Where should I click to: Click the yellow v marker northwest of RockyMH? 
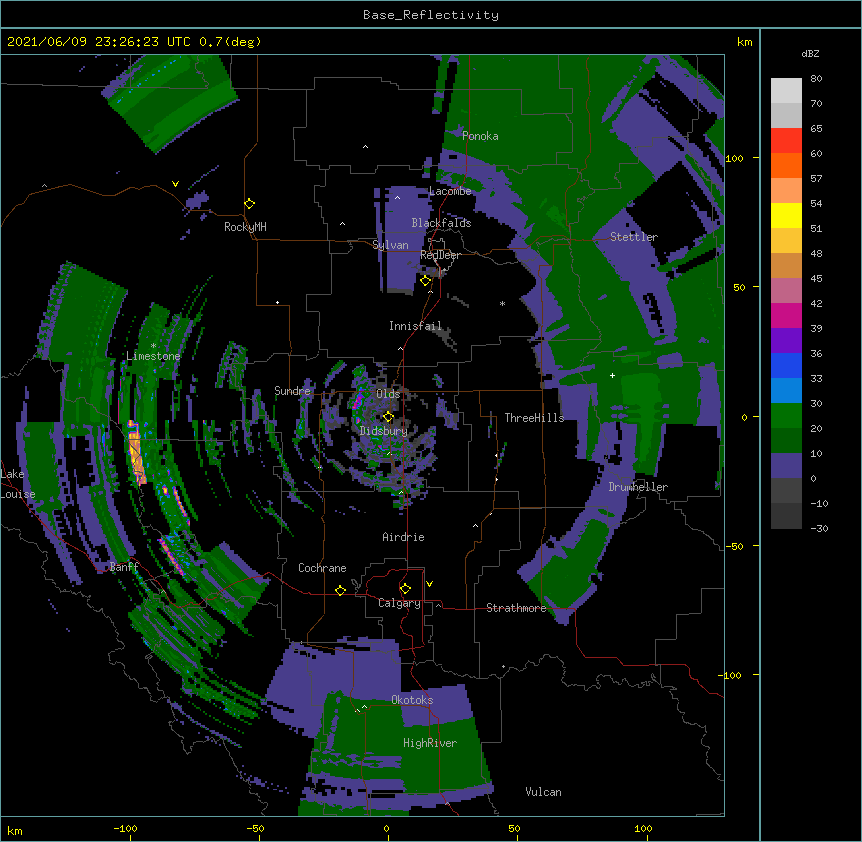175,184
